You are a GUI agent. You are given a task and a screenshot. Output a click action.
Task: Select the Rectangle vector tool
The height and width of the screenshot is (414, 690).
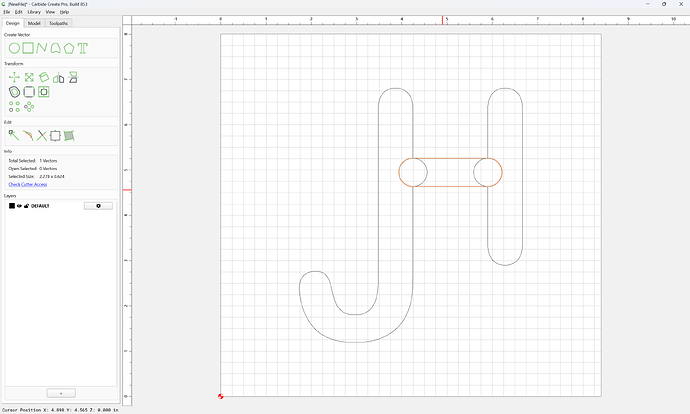(28, 48)
